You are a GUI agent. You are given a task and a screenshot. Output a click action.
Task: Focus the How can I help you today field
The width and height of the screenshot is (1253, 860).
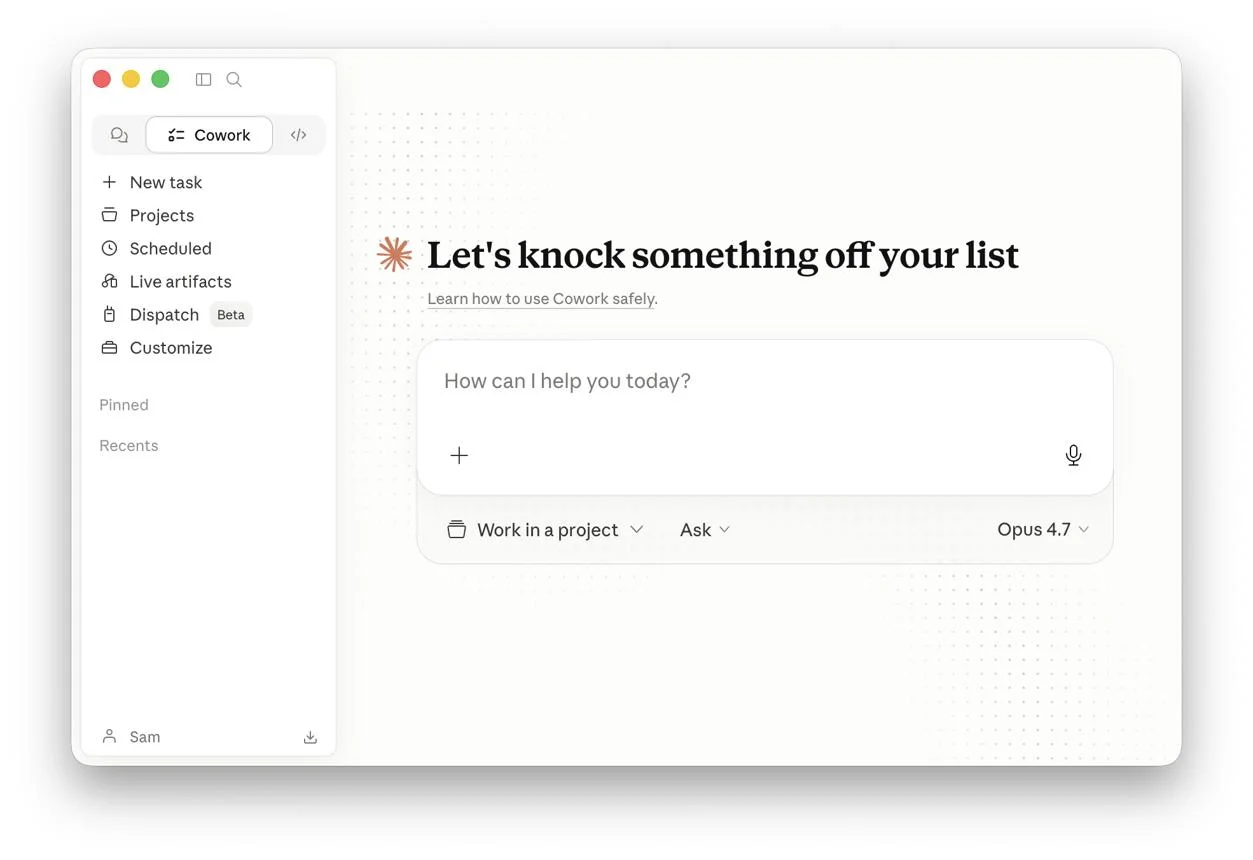point(765,381)
